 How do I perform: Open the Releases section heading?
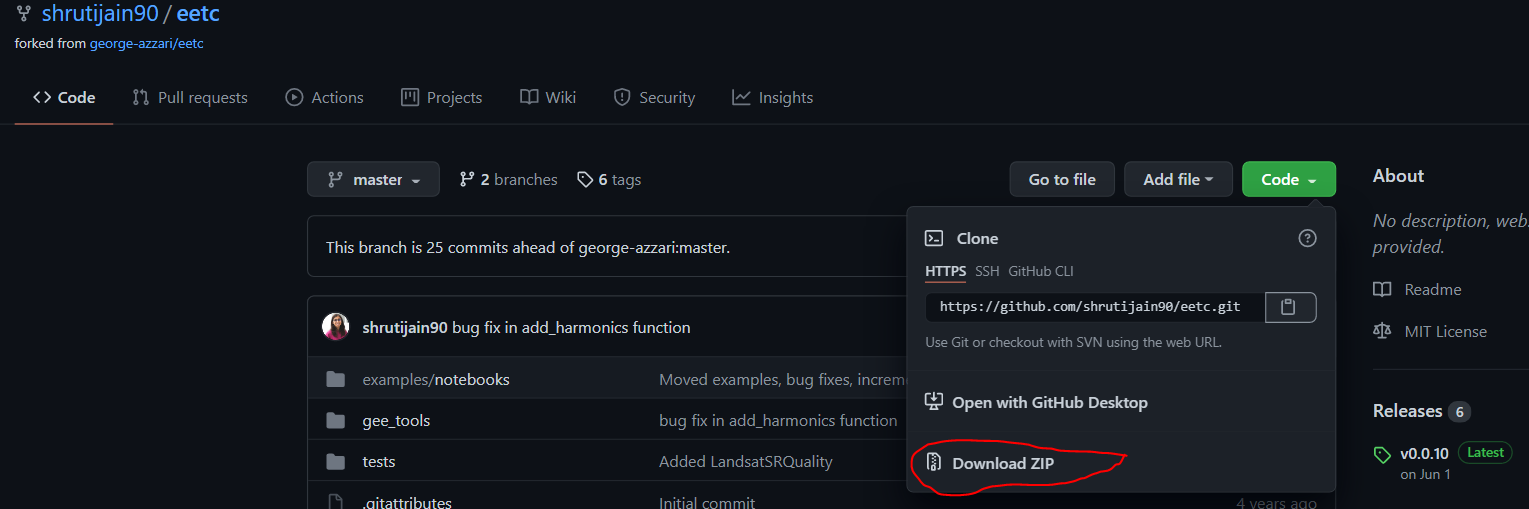(1407, 411)
